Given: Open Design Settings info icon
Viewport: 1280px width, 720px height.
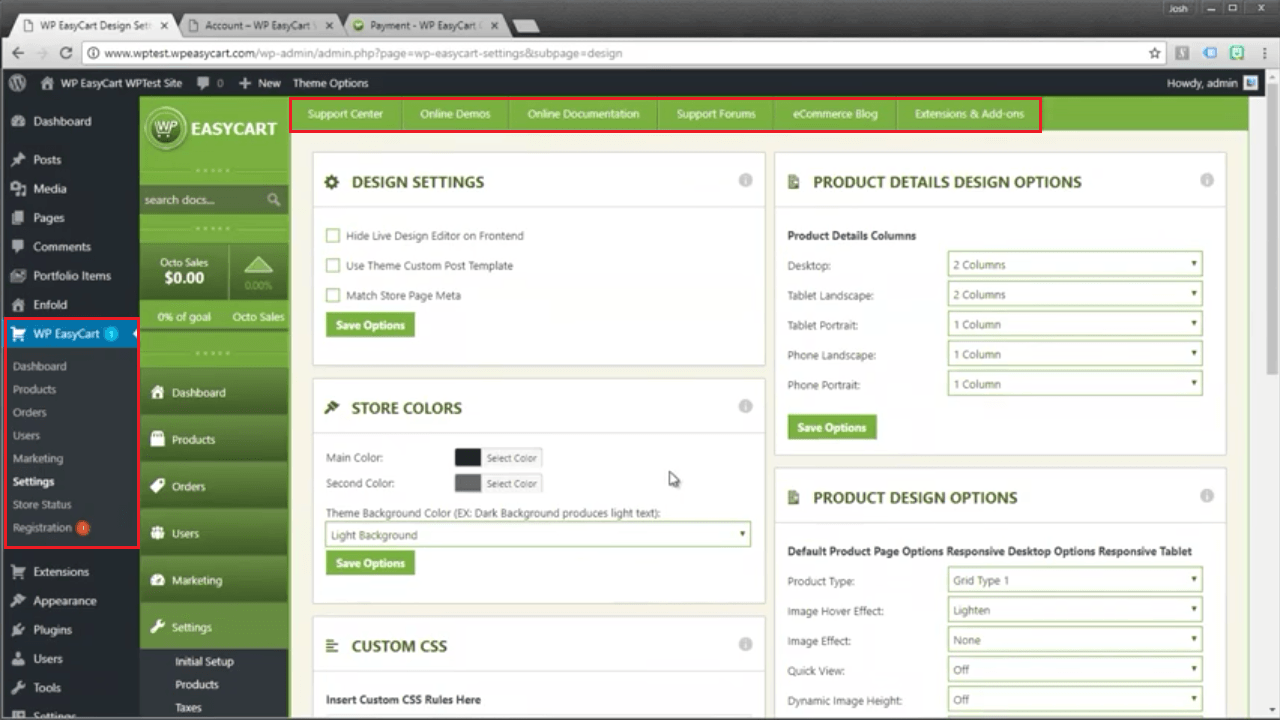Looking at the screenshot, I should (745, 180).
